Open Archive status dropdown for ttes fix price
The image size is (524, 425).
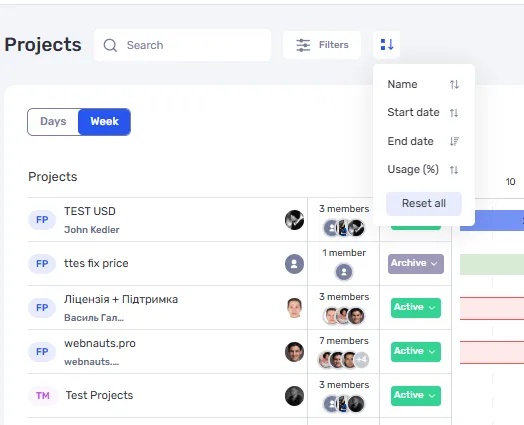click(x=416, y=263)
